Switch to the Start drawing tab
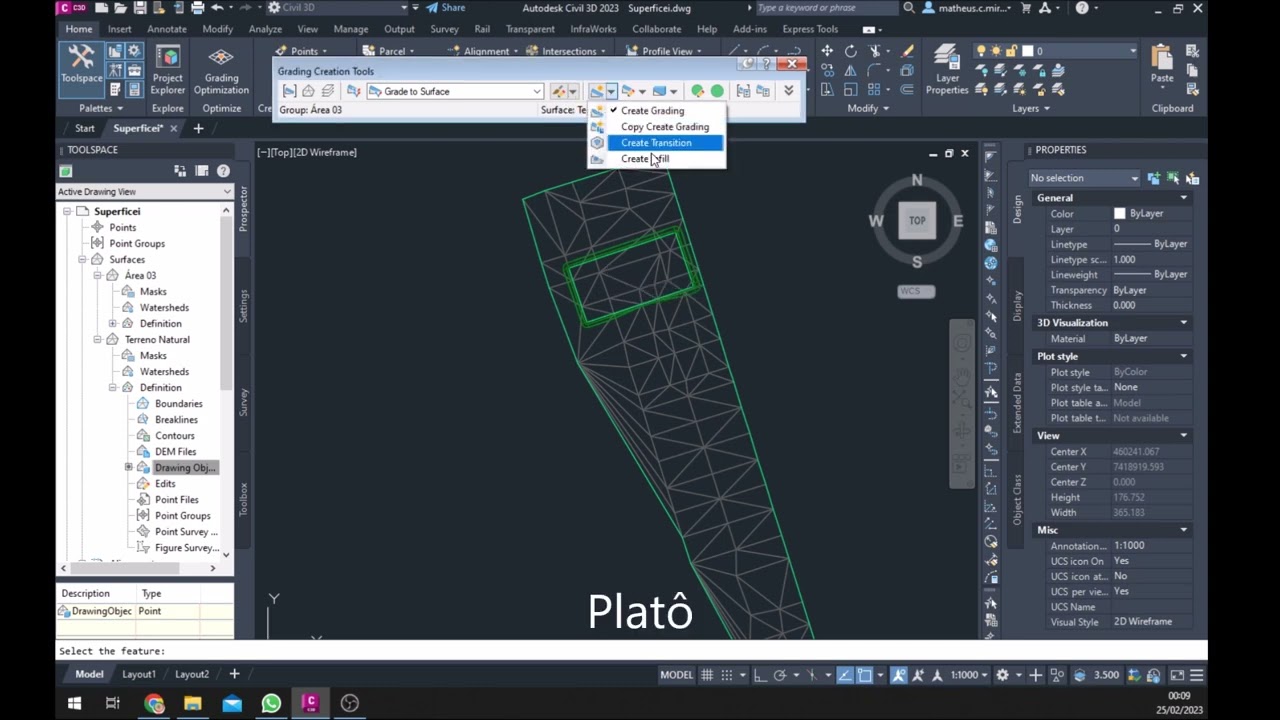Viewport: 1280px width, 720px height. tap(84, 129)
